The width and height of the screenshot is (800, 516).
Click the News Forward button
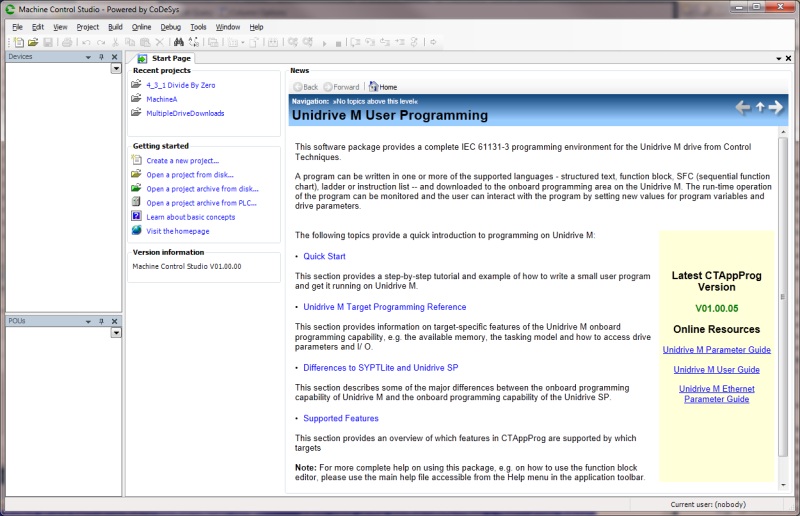[x=341, y=87]
